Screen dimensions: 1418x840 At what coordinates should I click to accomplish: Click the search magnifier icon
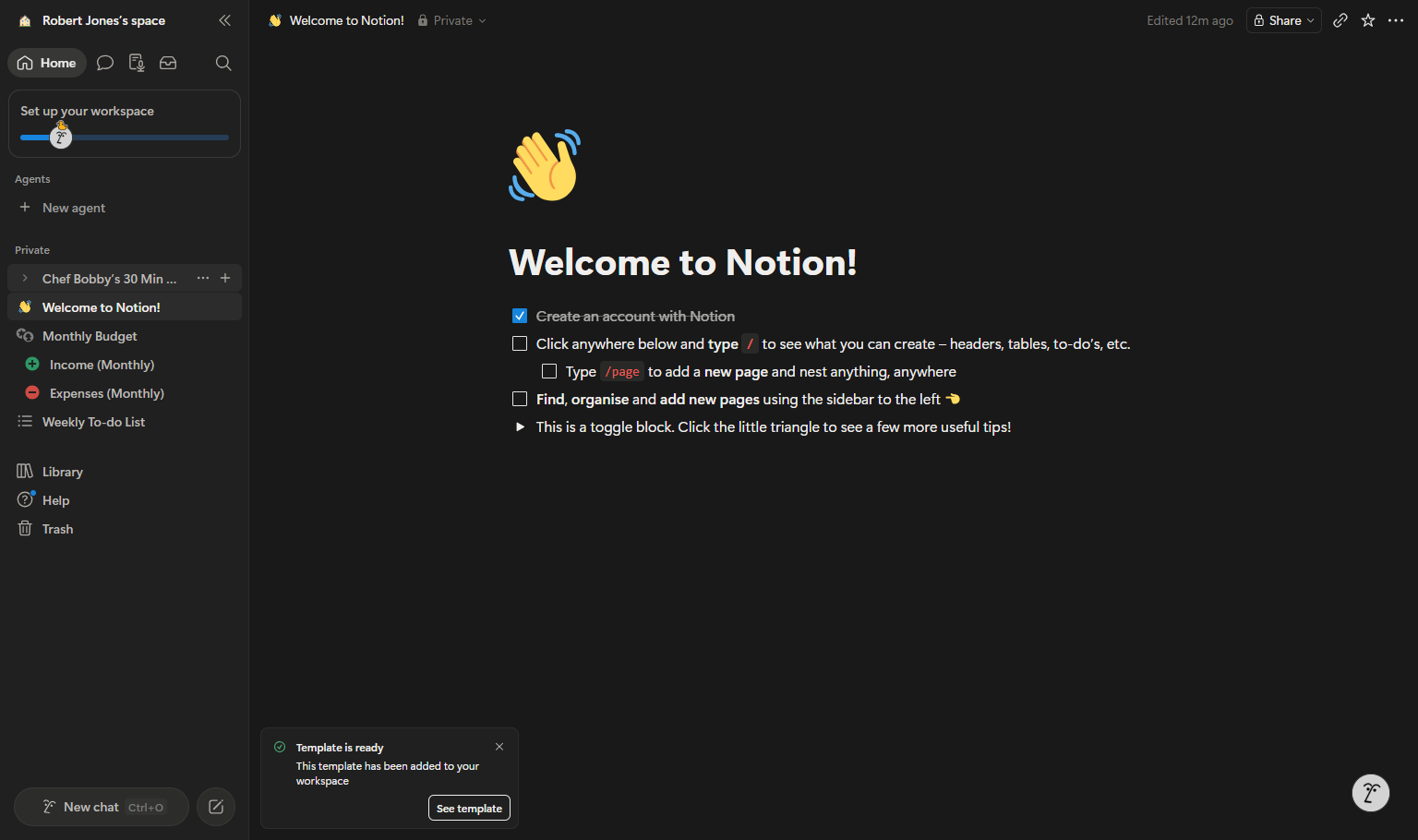coord(223,63)
